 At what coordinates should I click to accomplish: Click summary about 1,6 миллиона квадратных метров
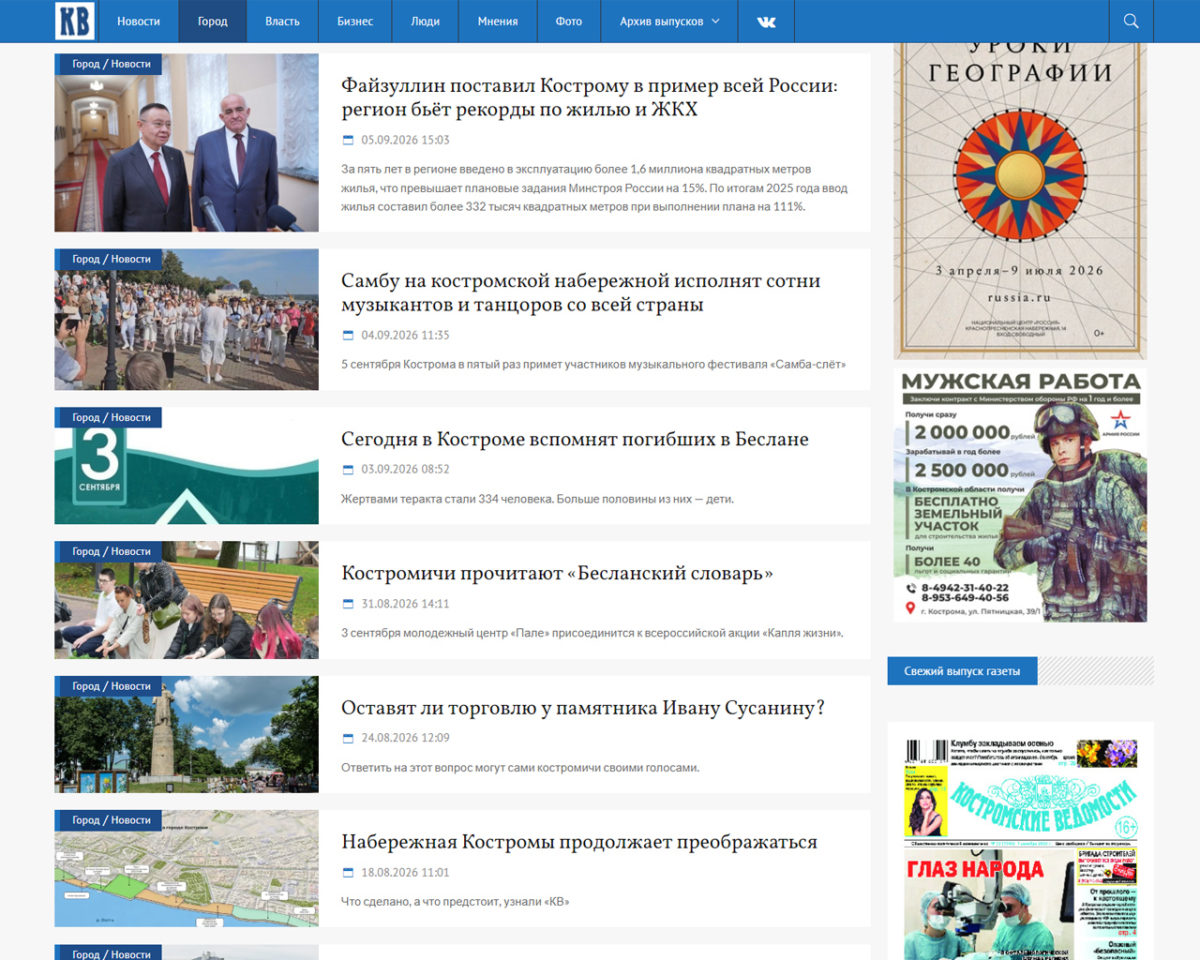tap(594, 188)
